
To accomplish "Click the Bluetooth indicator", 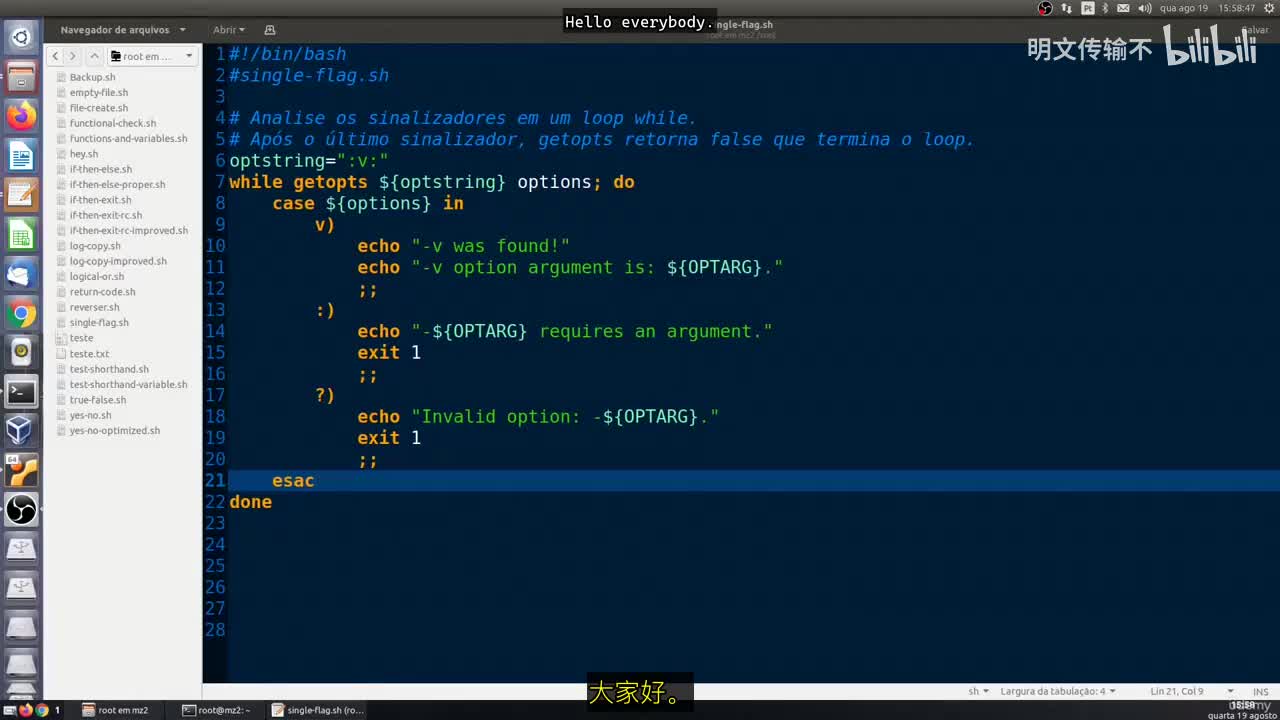I will (x=1105, y=8).
